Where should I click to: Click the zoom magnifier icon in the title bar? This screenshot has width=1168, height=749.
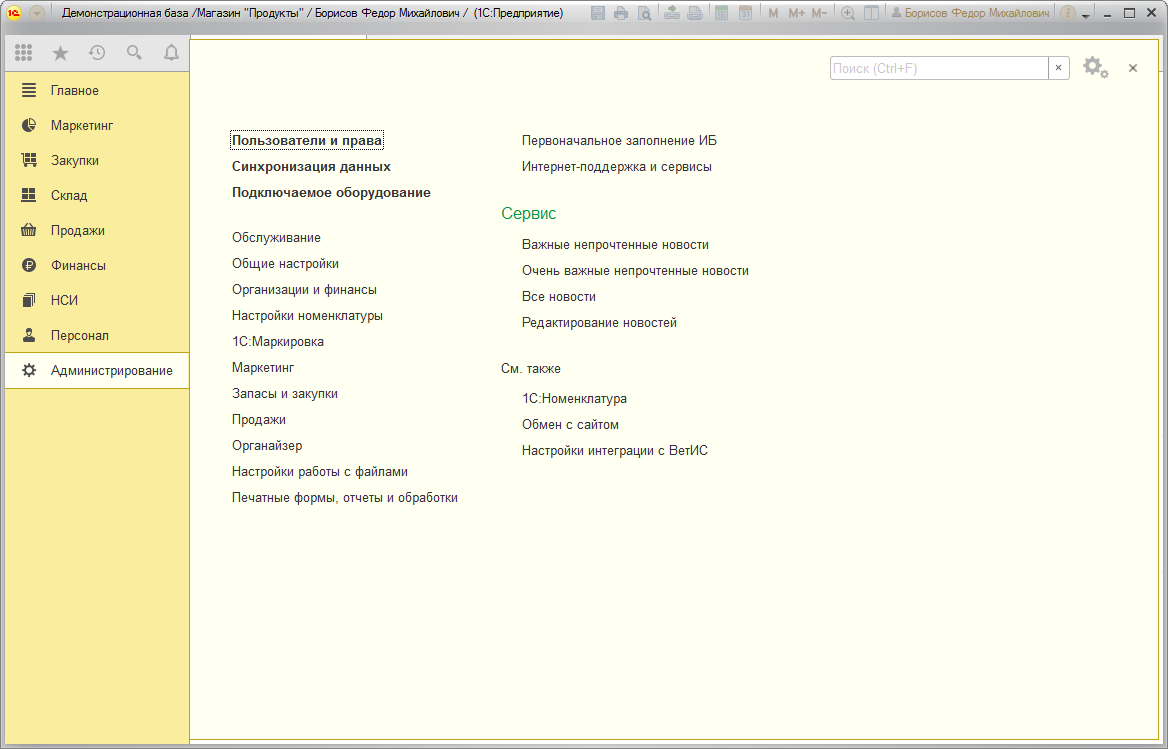[x=848, y=13]
